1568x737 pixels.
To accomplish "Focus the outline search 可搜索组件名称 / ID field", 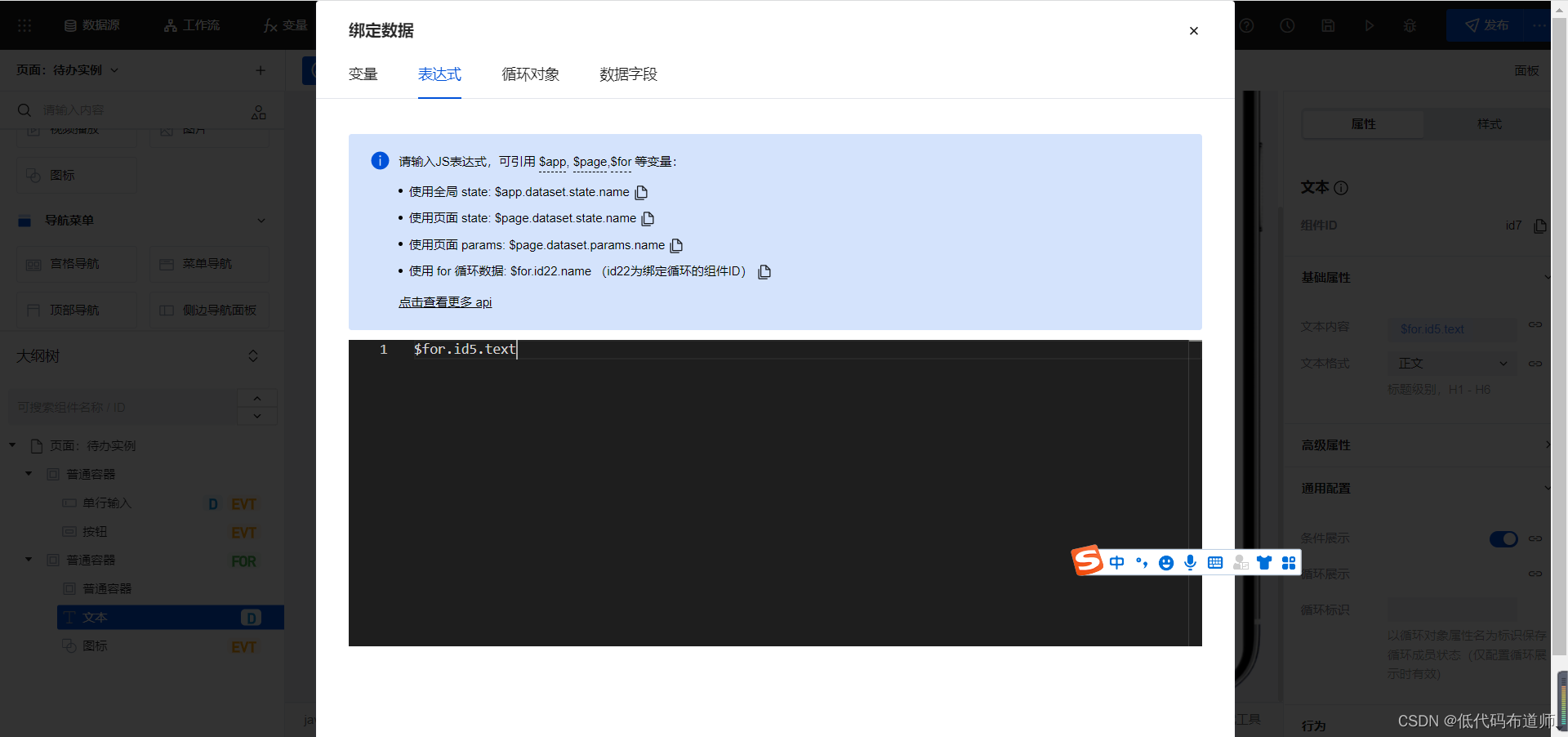I will click(122, 408).
